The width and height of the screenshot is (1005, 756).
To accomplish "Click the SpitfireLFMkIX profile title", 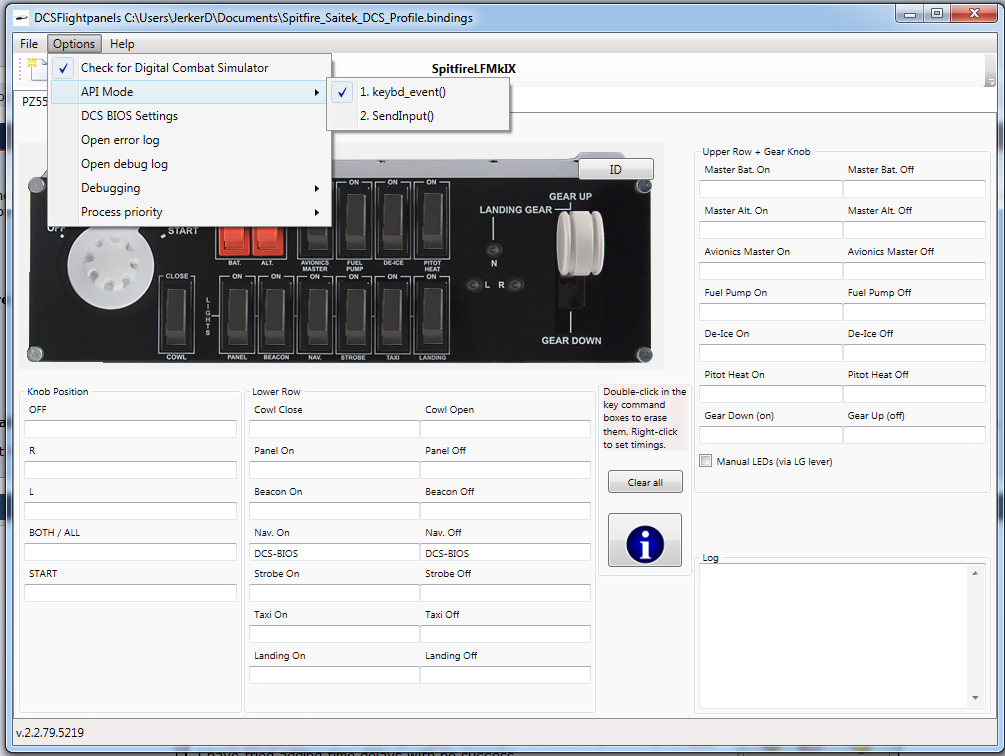I will tap(474, 69).
